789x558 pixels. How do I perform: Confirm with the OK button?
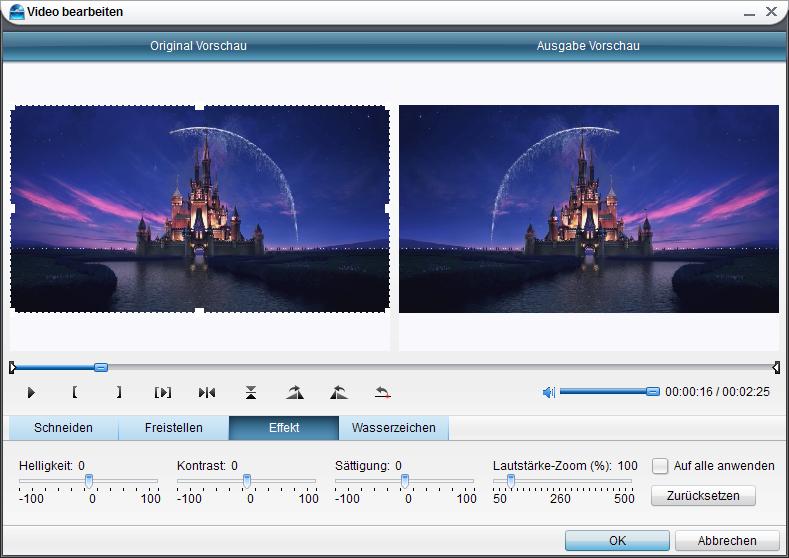click(617, 540)
